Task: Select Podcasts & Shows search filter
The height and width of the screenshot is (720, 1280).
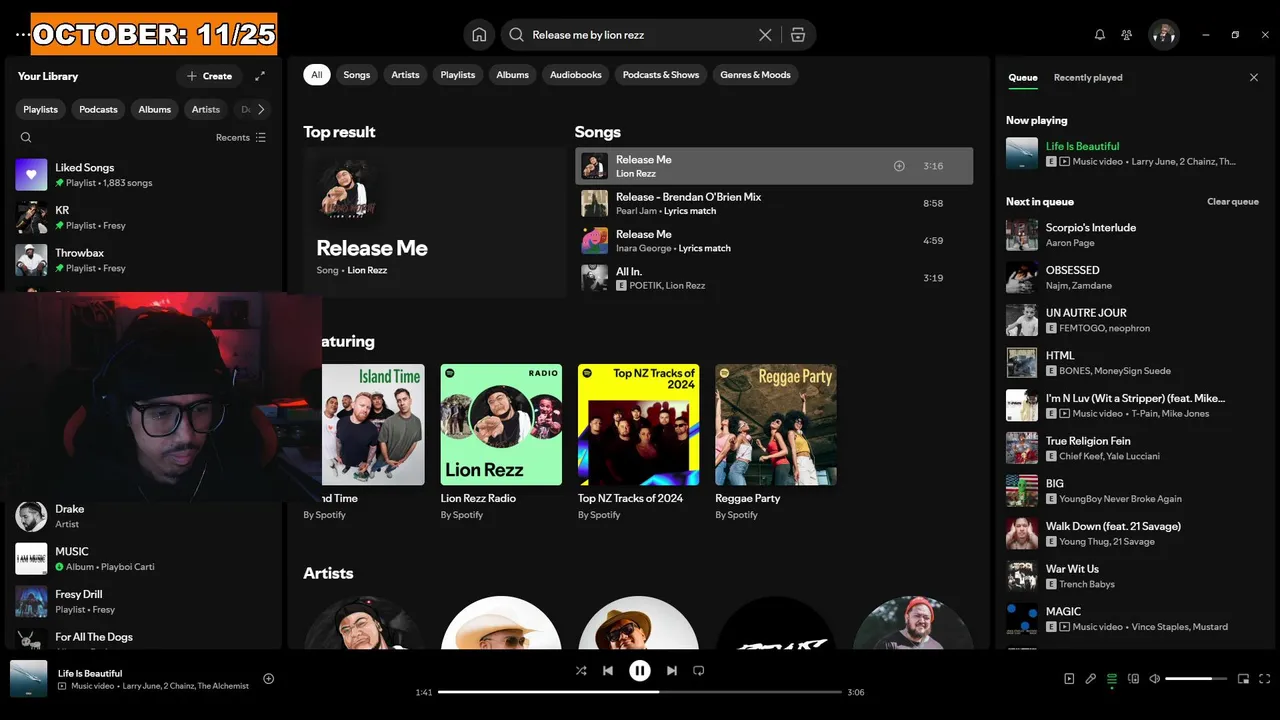Action: [661, 75]
